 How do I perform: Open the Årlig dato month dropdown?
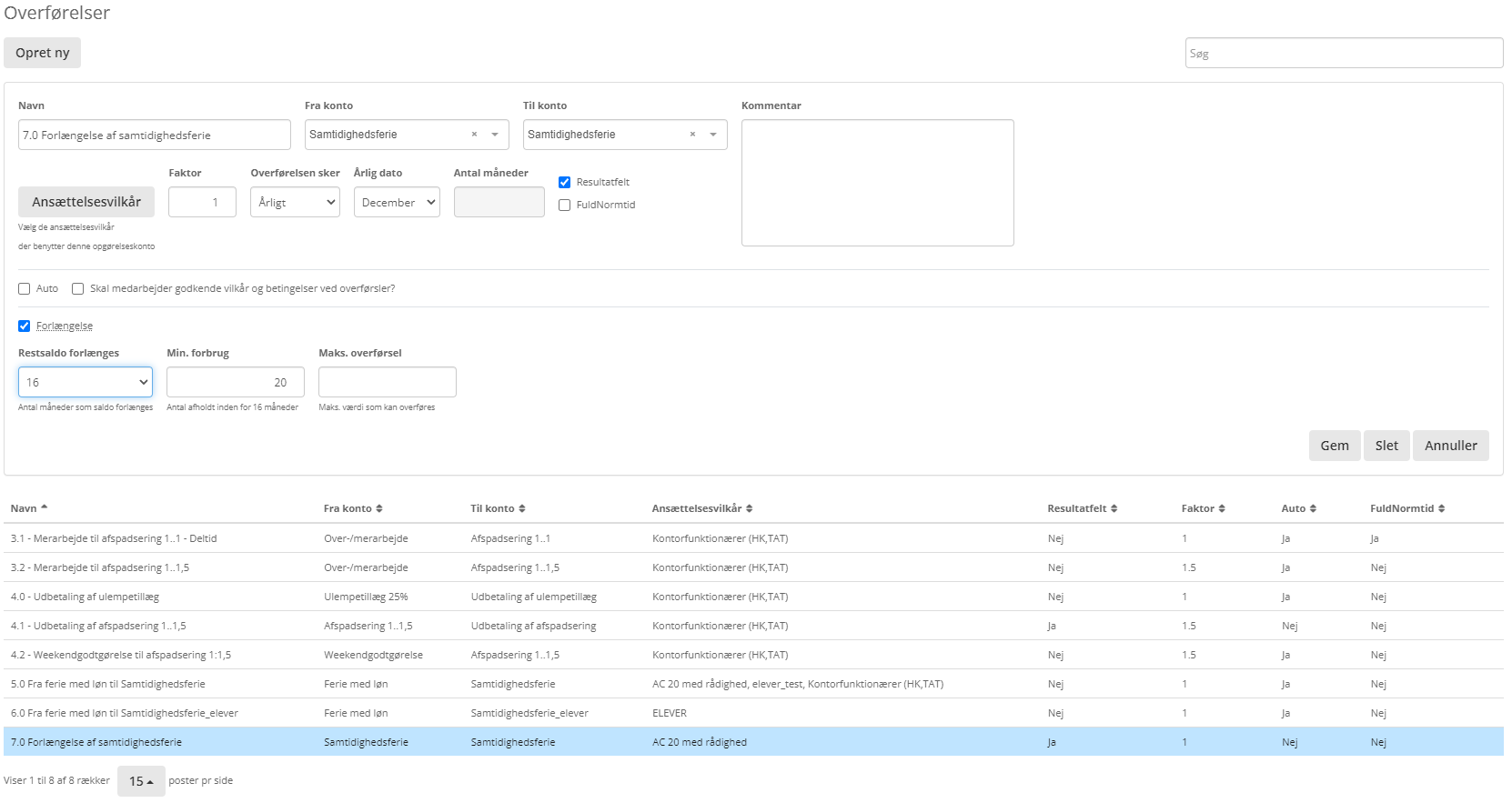coord(397,202)
